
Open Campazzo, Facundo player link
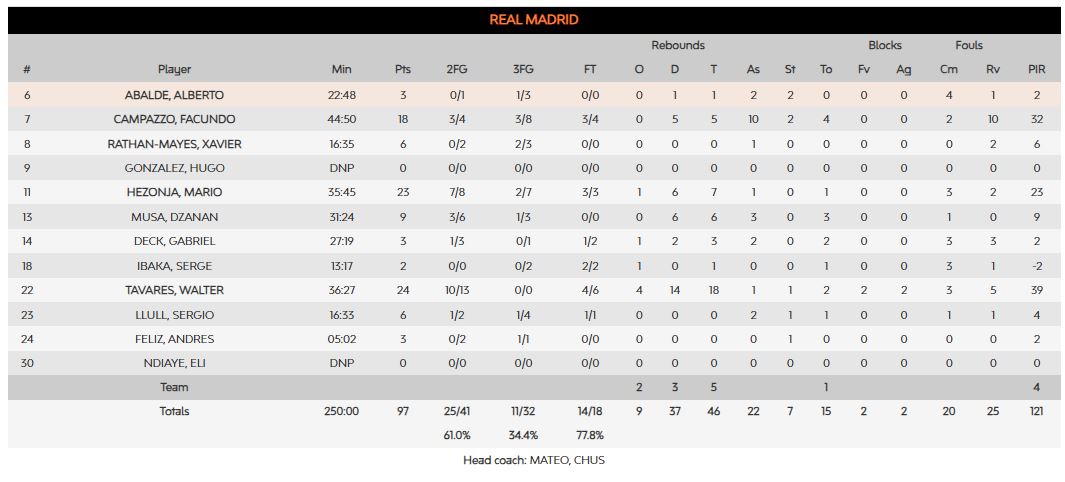pos(174,120)
